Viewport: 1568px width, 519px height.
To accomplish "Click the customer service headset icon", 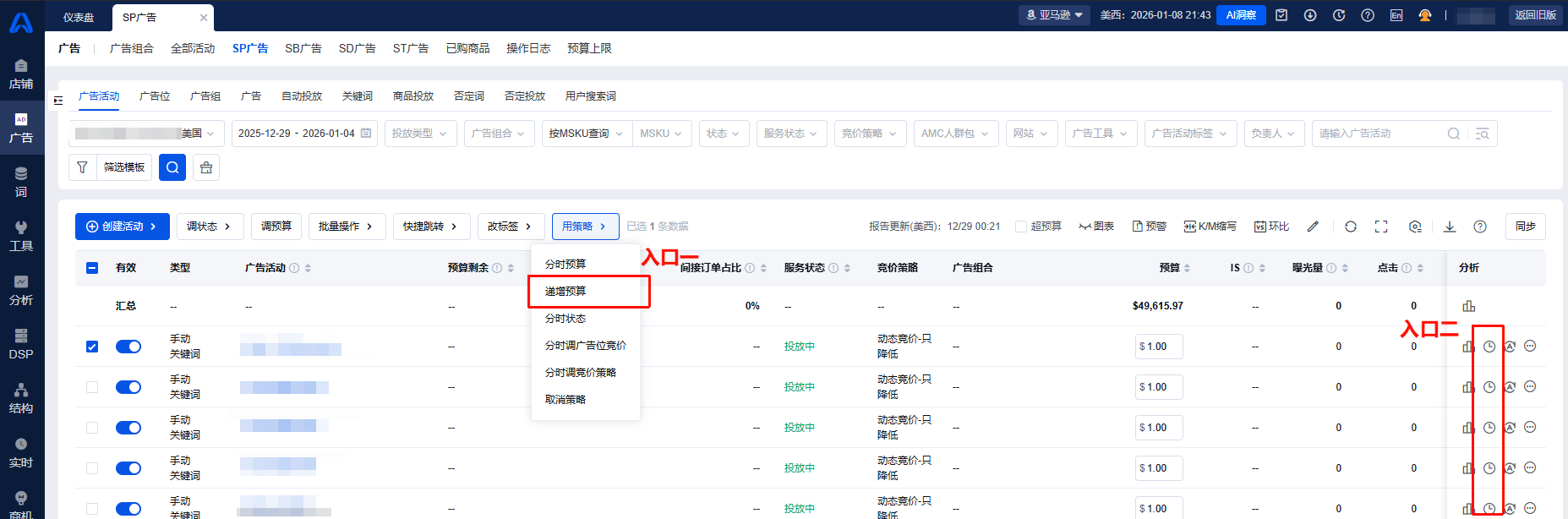I will (1424, 15).
